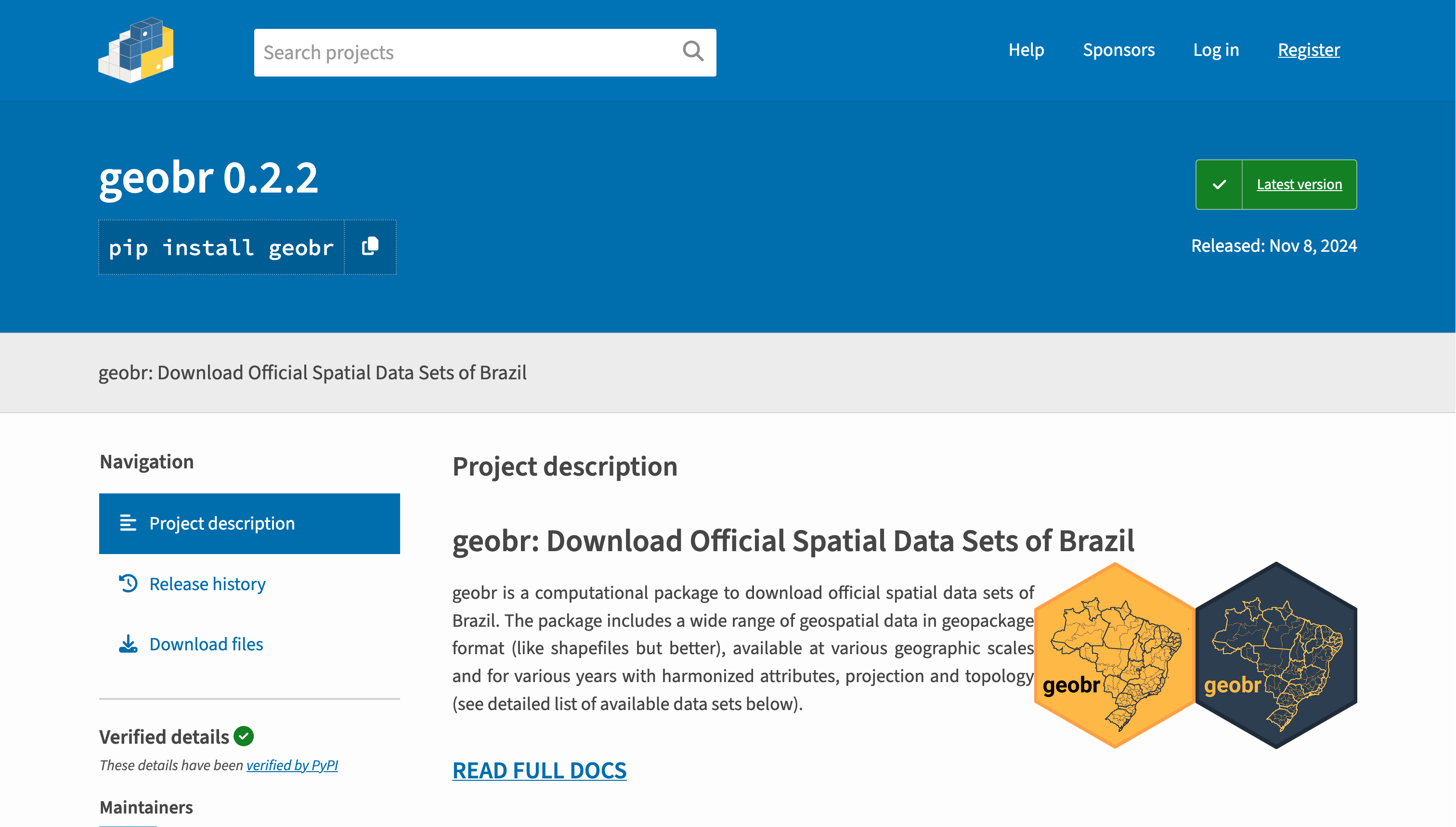Go to the Download files section
The height and width of the screenshot is (827, 1456).
point(206,644)
